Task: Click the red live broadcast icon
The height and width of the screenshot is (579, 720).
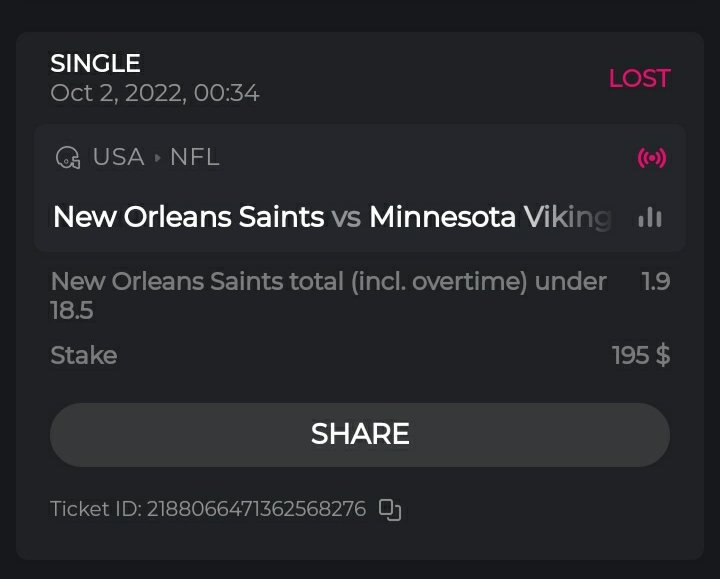Action: pos(651,158)
